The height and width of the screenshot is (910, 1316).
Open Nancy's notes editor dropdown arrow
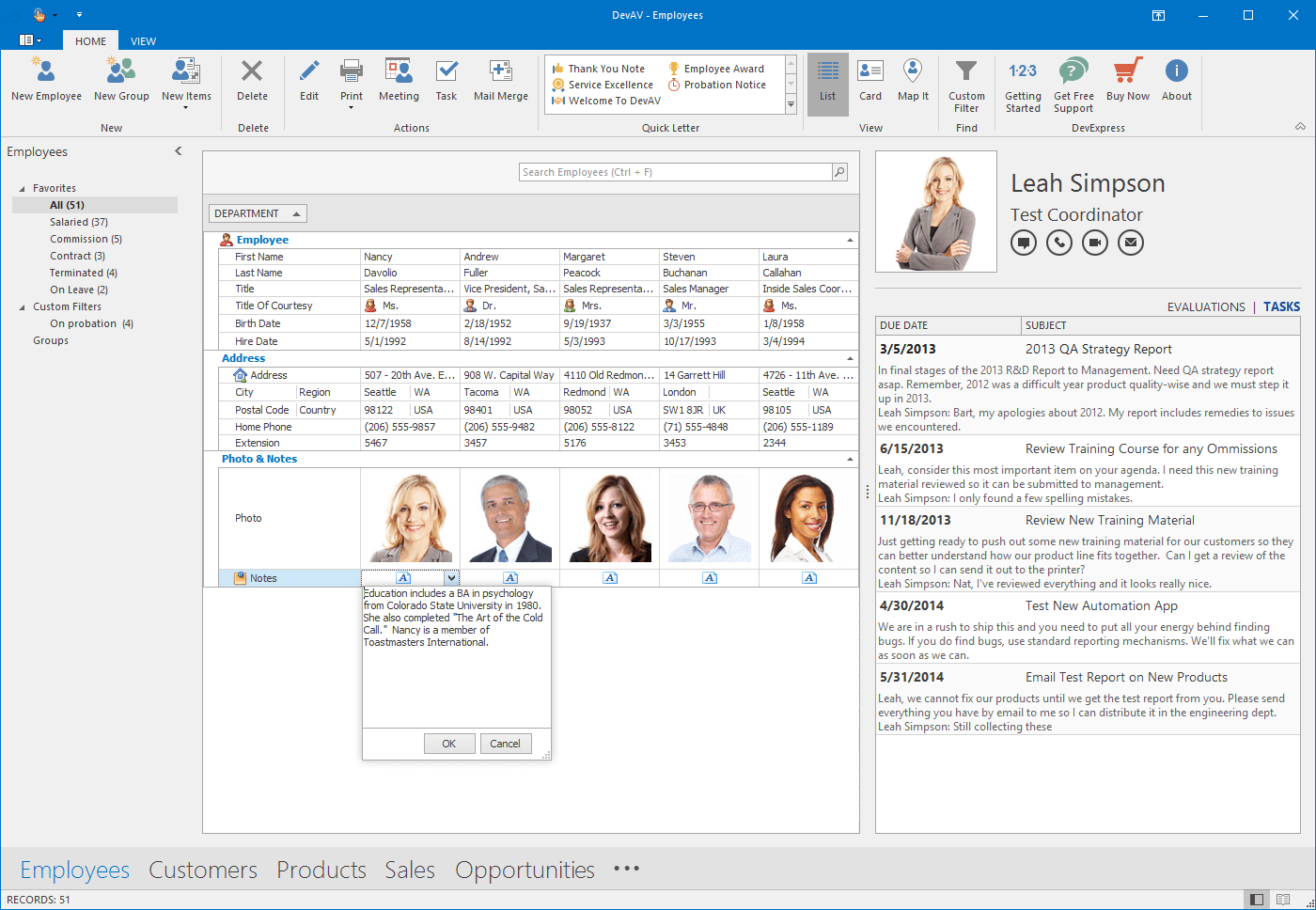(x=451, y=577)
